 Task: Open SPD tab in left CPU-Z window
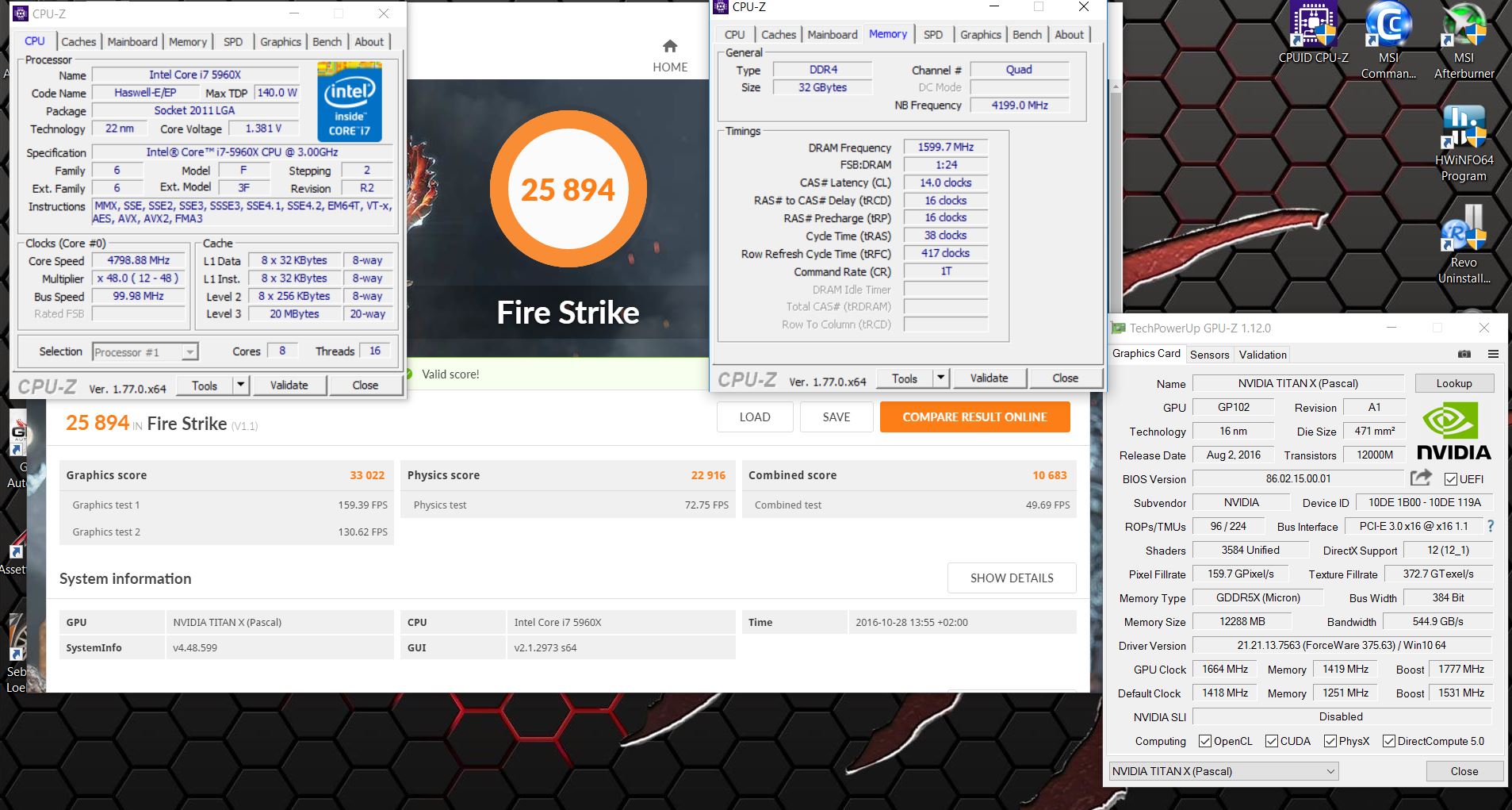click(x=233, y=41)
